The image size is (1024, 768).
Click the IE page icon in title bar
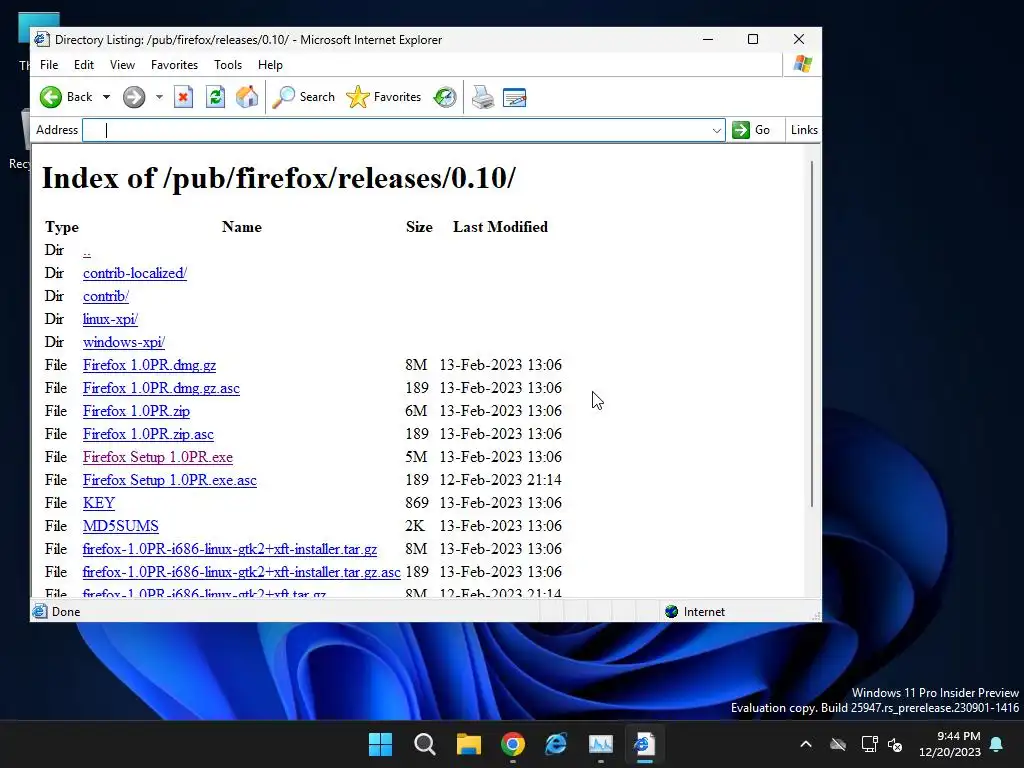(x=42, y=39)
